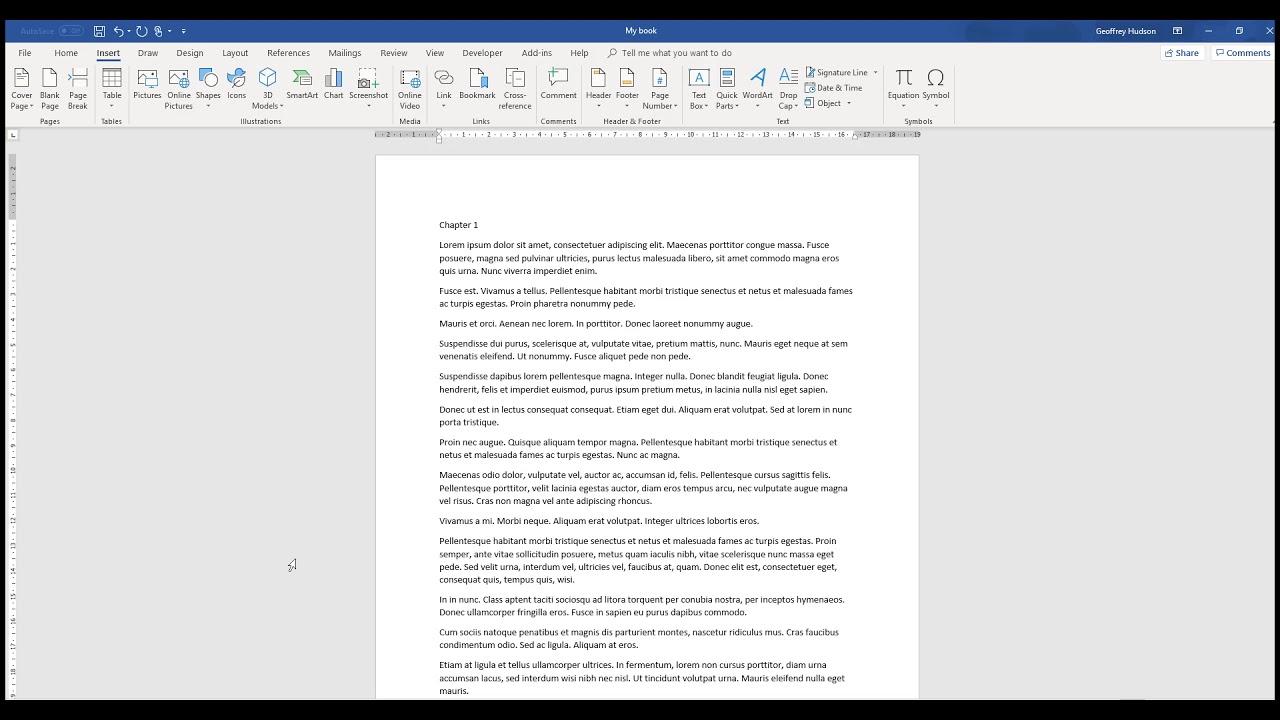
Task: Switch to the Layout tab
Action: [235, 53]
